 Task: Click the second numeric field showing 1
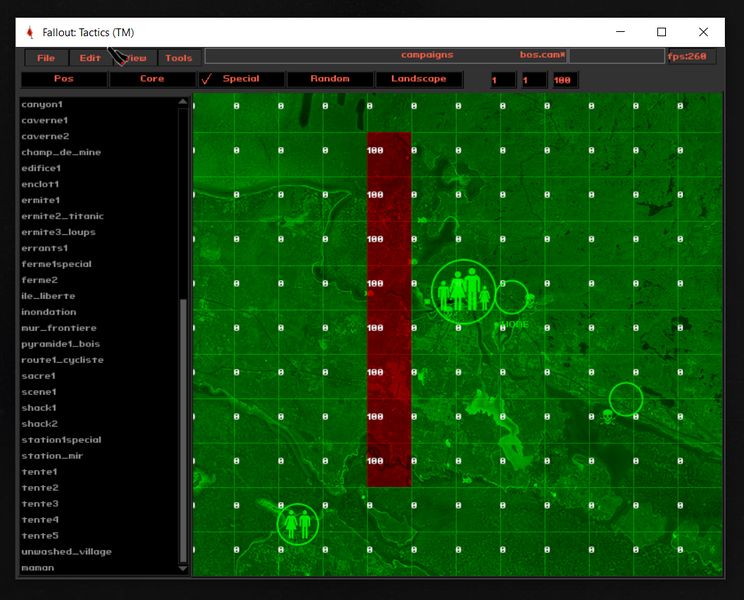[534, 80]
